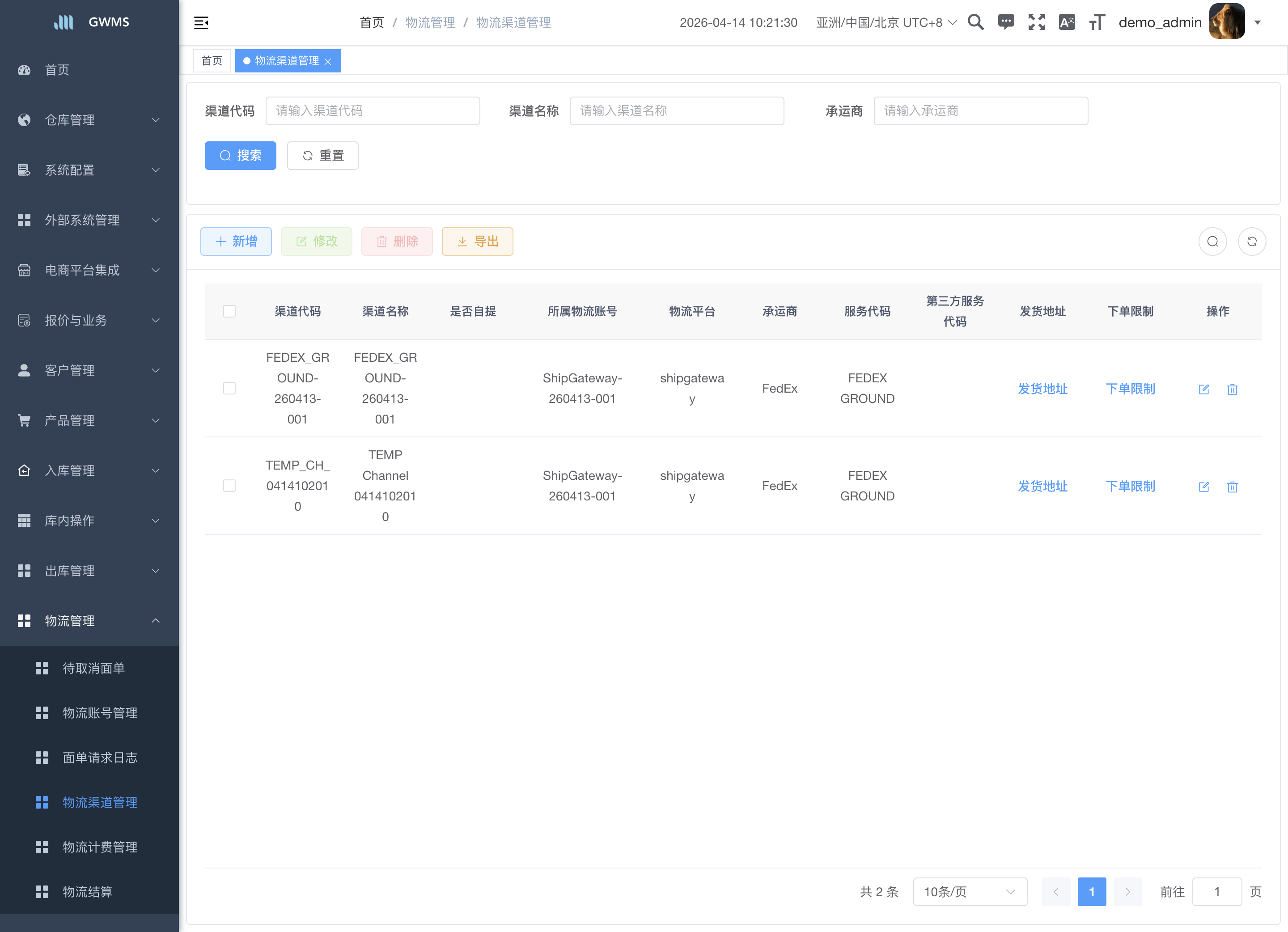This screenshot has width=1288, height=932.
Task: Check the TEMP_CH_0414102010 row checkbox
Action: click(x=229, y=486)
